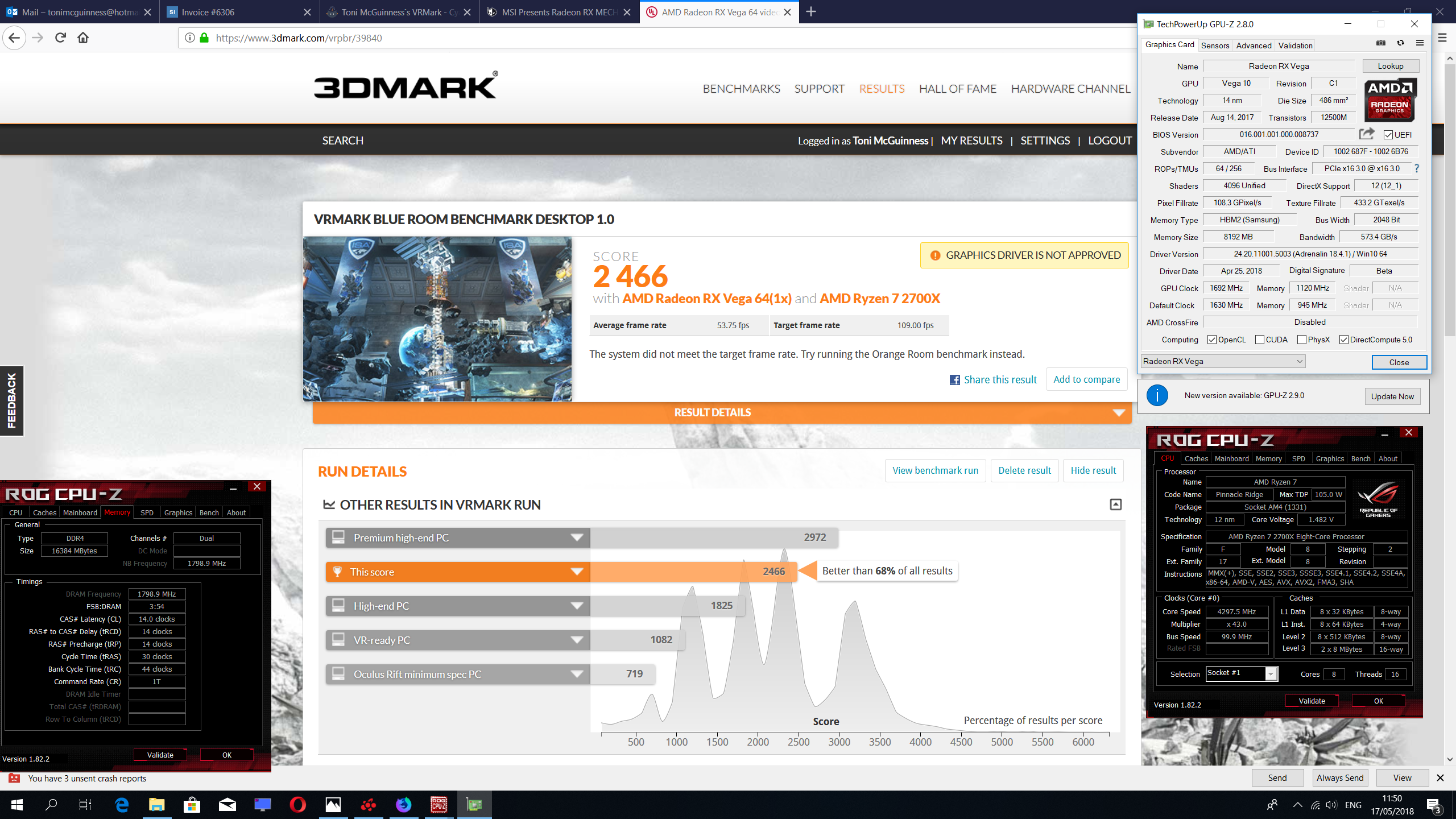1456x819 pixels.
Task: Show hidden system tray icons chevron
Action: [1297, 805]
